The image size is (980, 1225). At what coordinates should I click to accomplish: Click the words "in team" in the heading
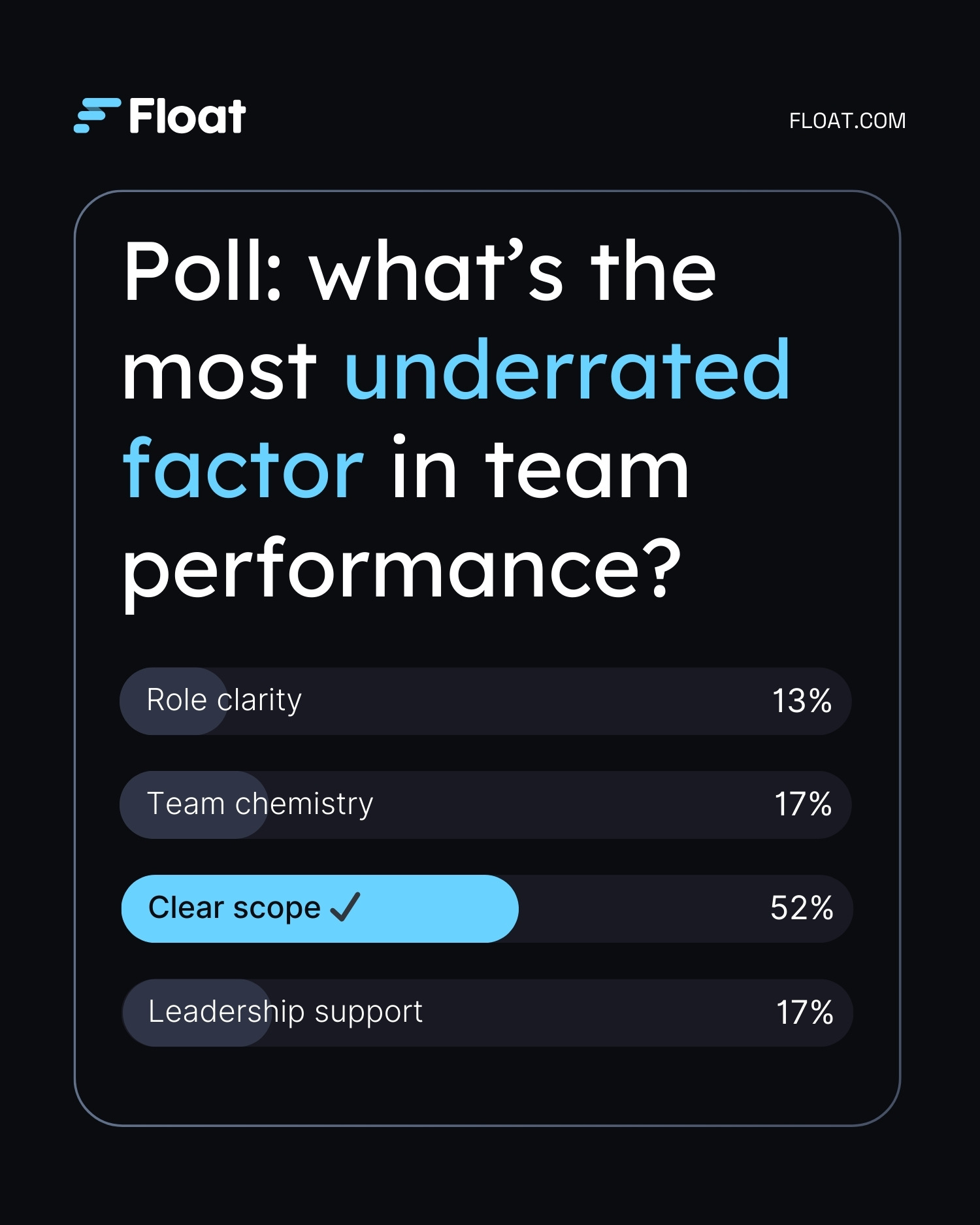[x=540, y=468]
